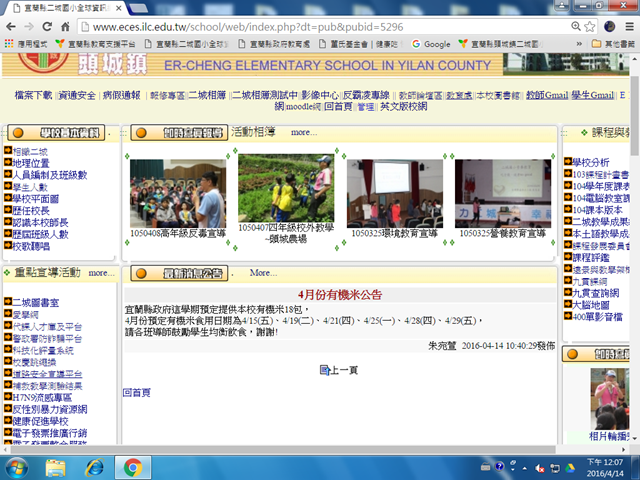Open the moodle網 link
This screenshot has width=640, height=480.
click(303, 107)
